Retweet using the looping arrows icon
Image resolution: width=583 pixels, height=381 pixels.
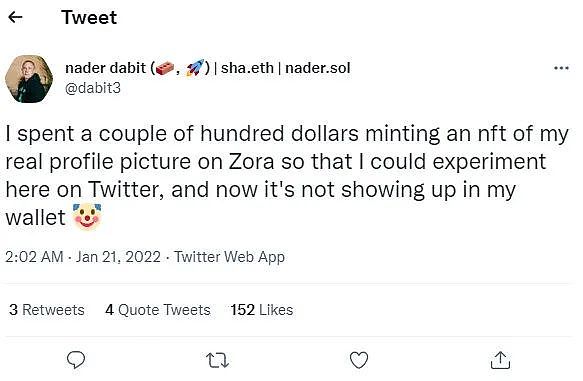[218, 360]
